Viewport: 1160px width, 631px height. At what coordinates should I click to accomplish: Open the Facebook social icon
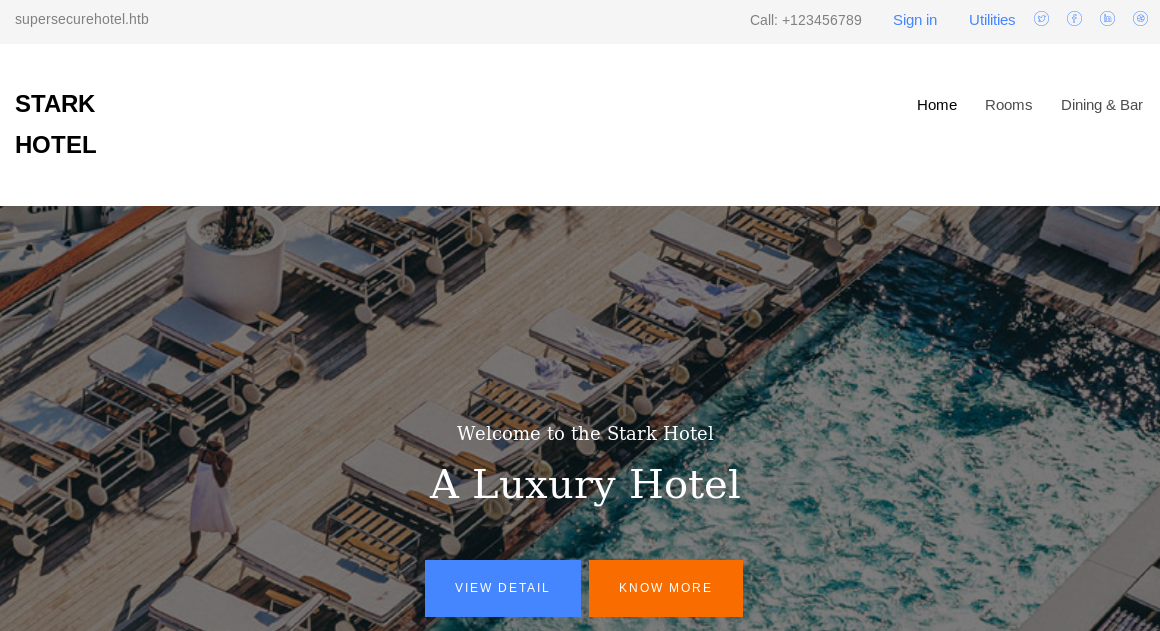(1074, 19)
